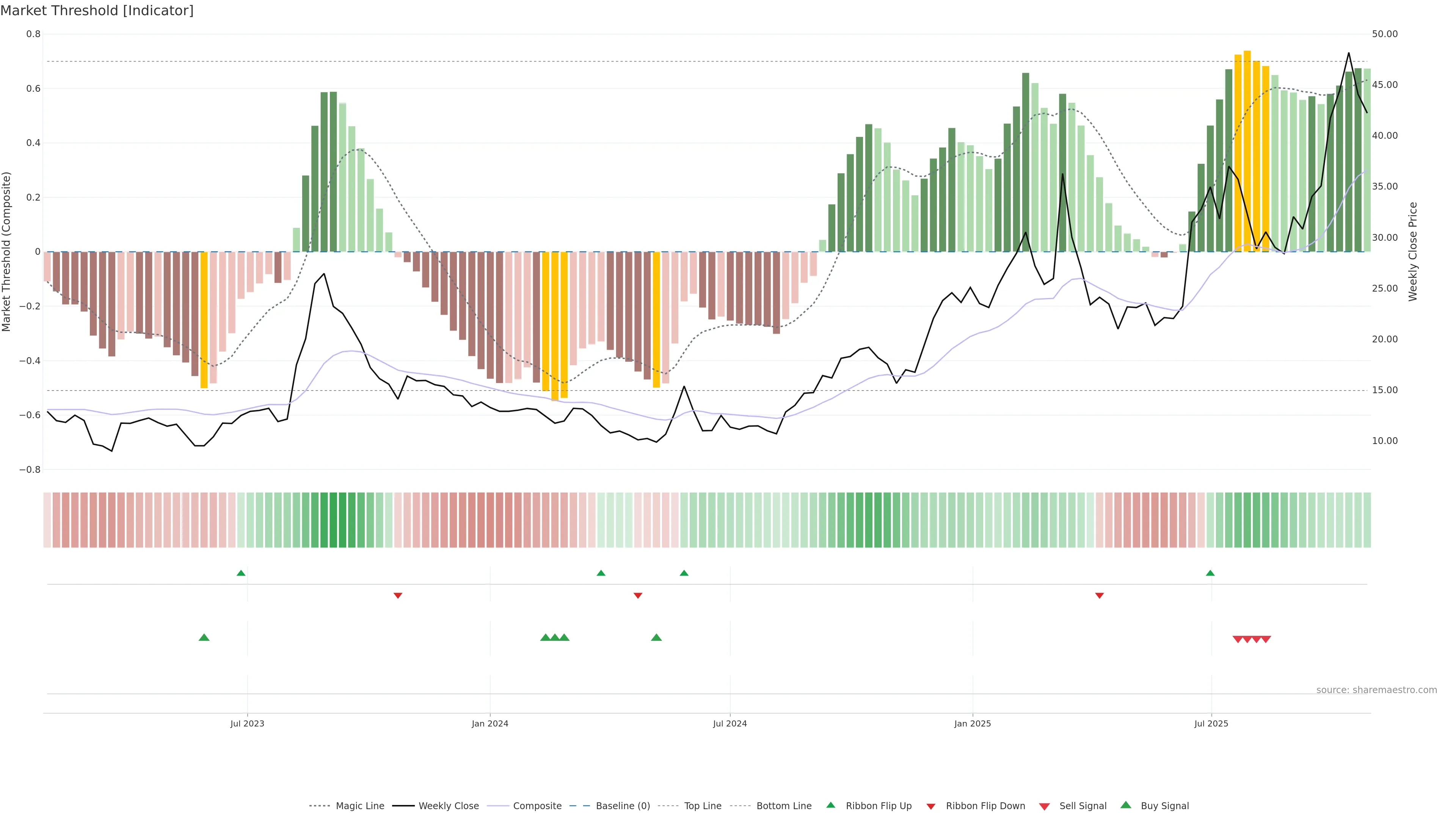The height and width of the screenshot is (819, 1456).
Task: Click the Market Threshold [Indicator] chart title
Action: pyautogui.click(x=97, y=11)
